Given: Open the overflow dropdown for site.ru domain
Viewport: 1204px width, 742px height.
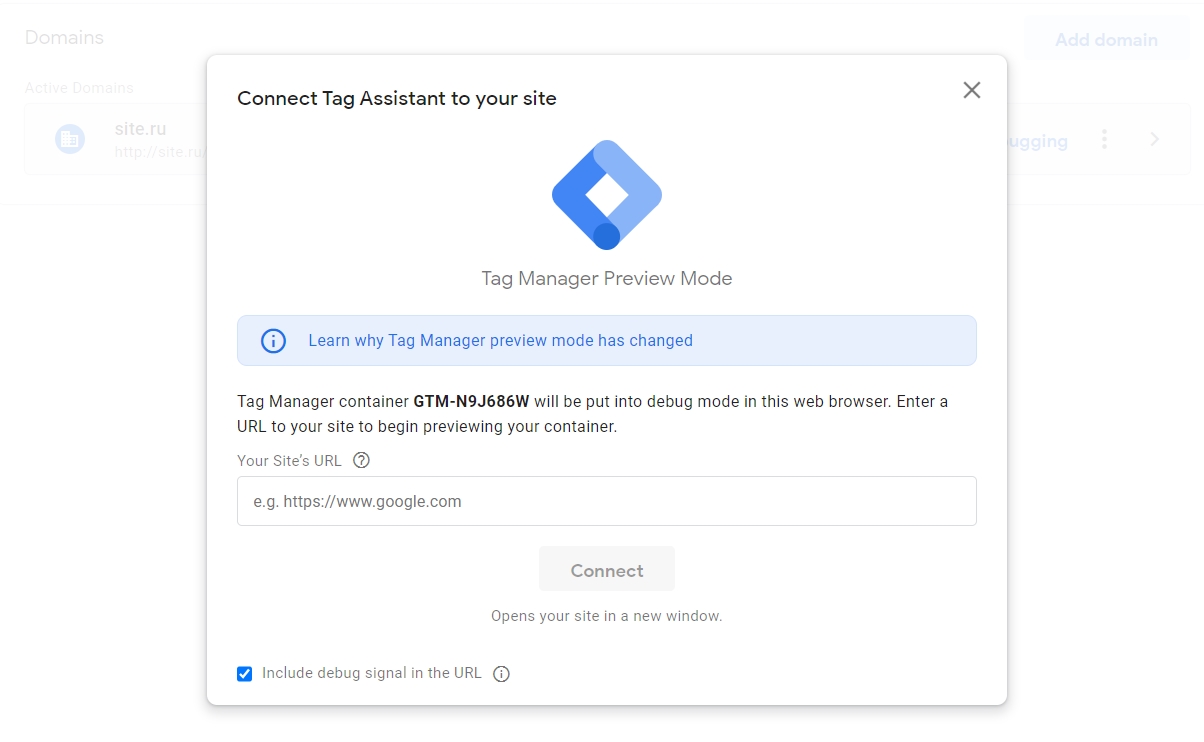Looking at the screenshot, I should pyautogui.click(x=1104, y=140).
